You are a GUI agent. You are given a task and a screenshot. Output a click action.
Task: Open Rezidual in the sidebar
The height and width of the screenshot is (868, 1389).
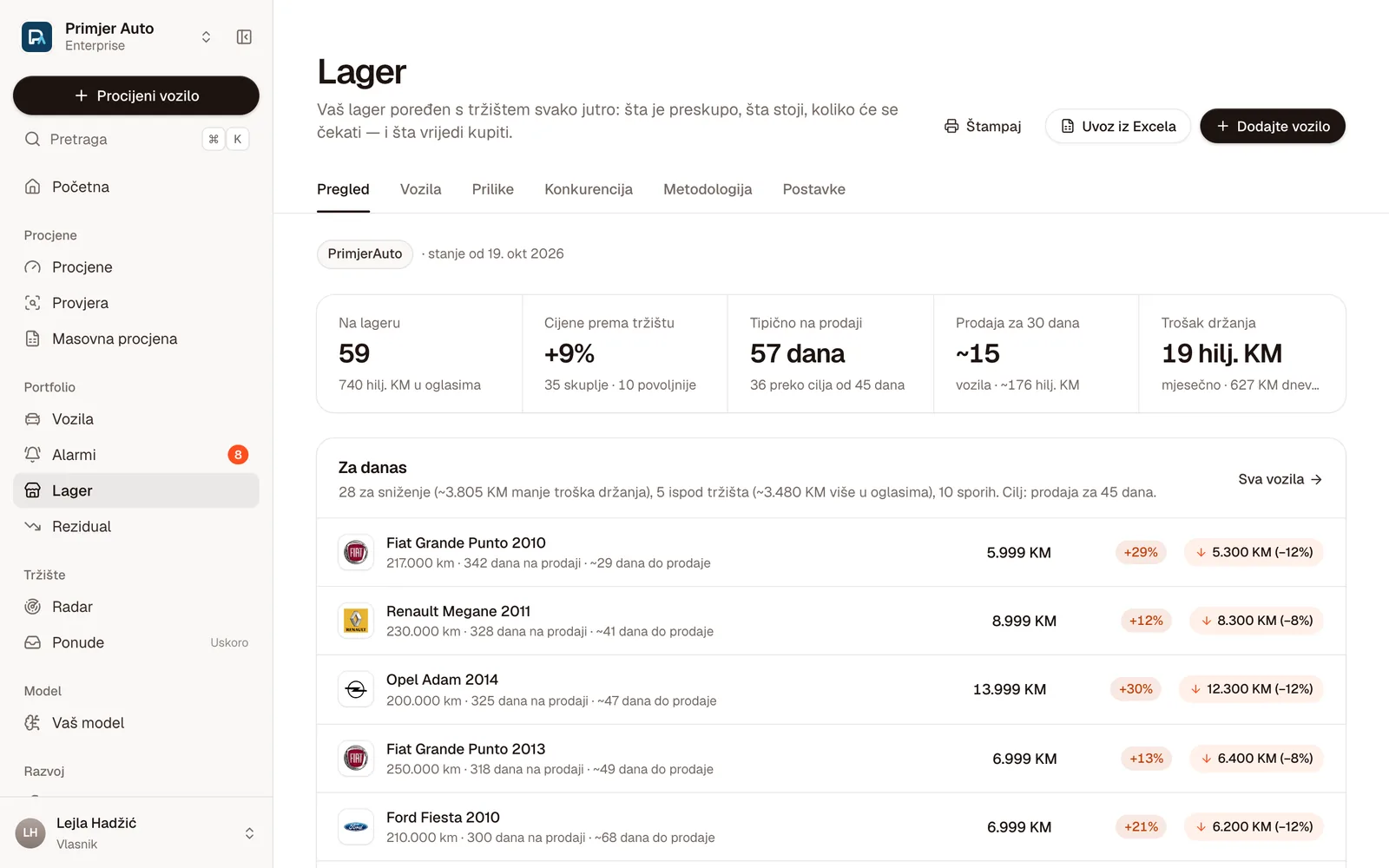click(136, 526)
